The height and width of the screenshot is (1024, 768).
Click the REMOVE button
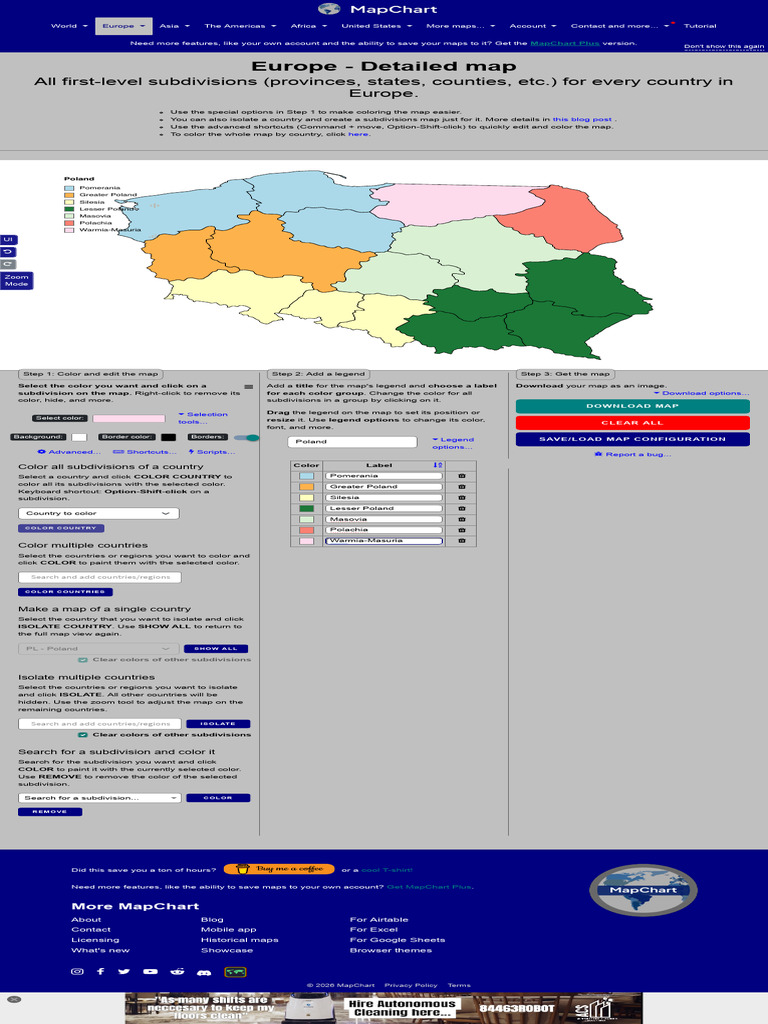[50, 812]
